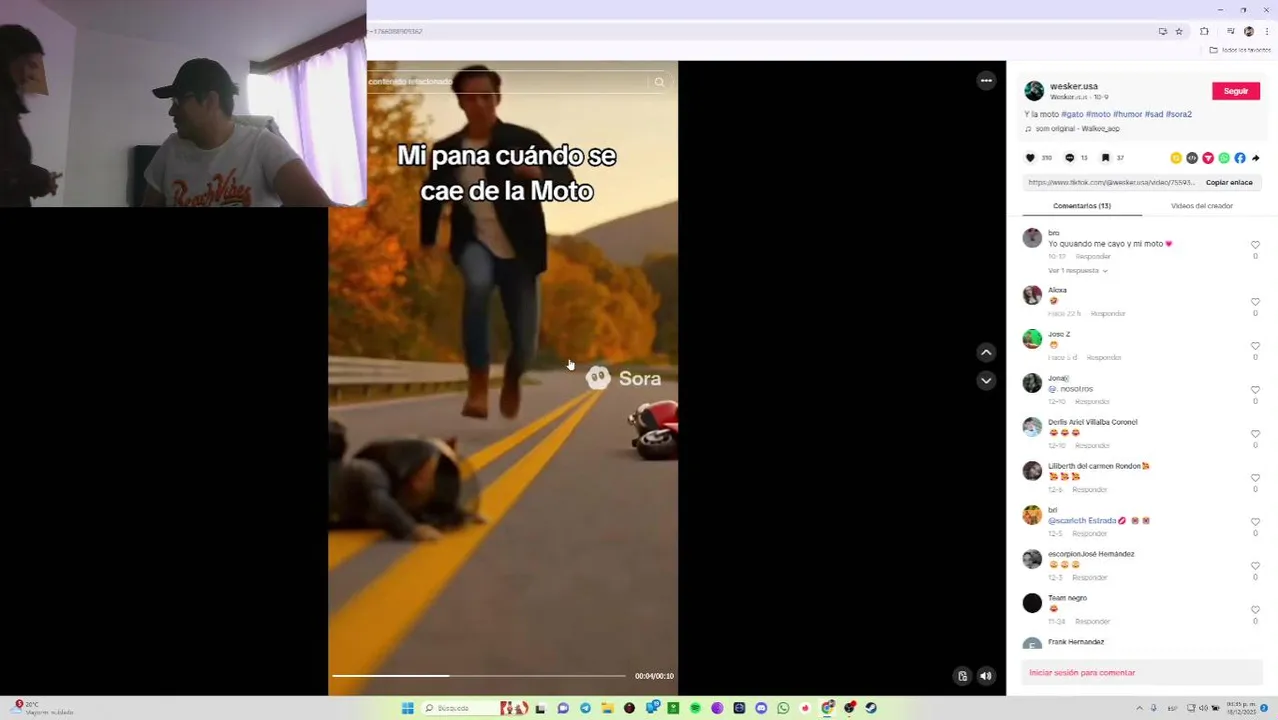The image size is (1278, 720).
Task: Open the browser media control icon
Action: click(1231, 31)
